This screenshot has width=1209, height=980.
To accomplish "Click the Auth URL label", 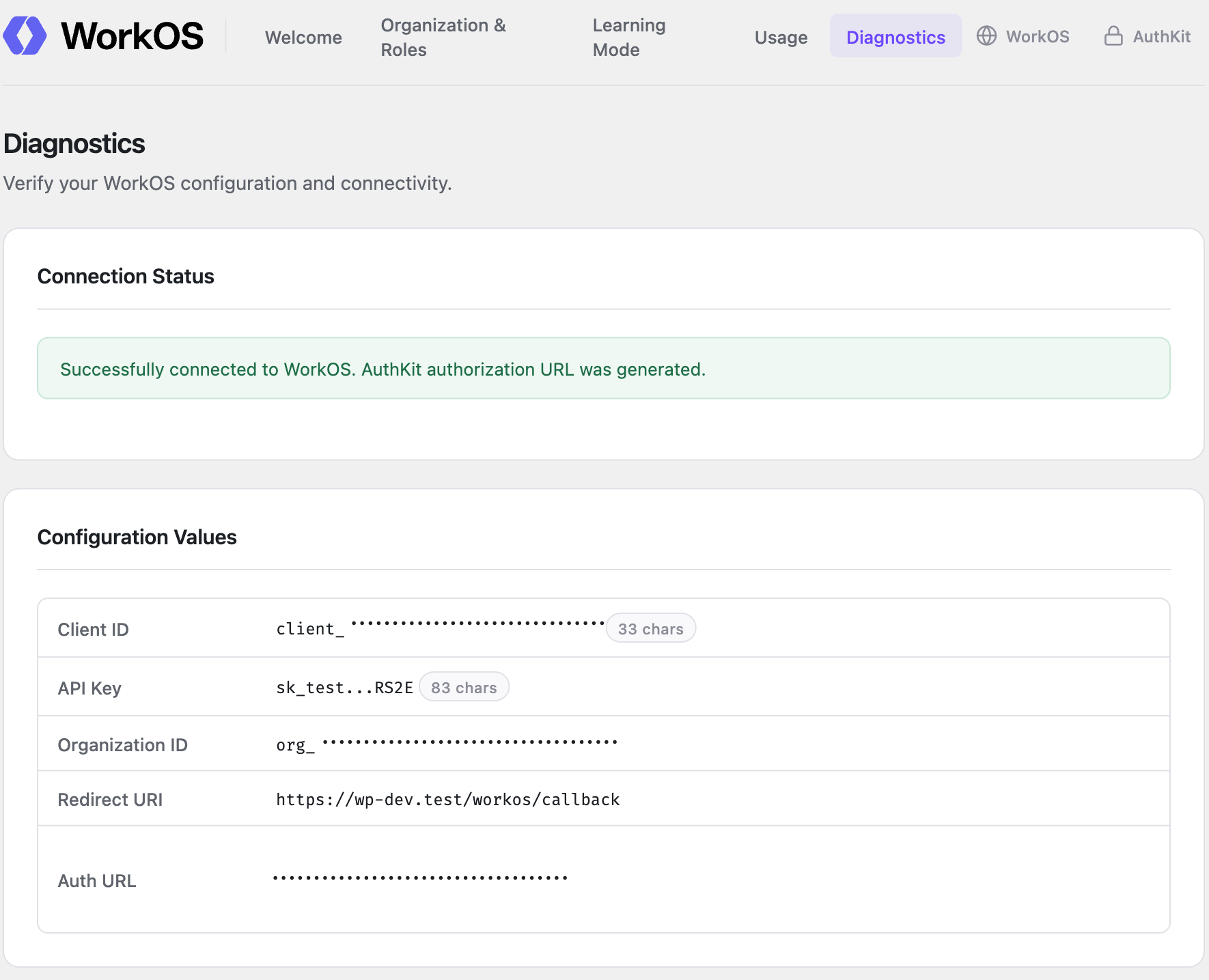I will [x=97, y=880].
